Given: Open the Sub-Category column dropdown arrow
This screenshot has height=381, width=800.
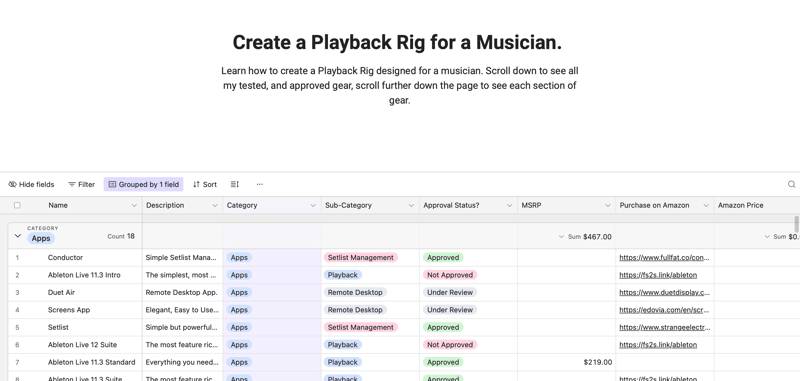Looking at the screenshot, I should pos(411,205).
